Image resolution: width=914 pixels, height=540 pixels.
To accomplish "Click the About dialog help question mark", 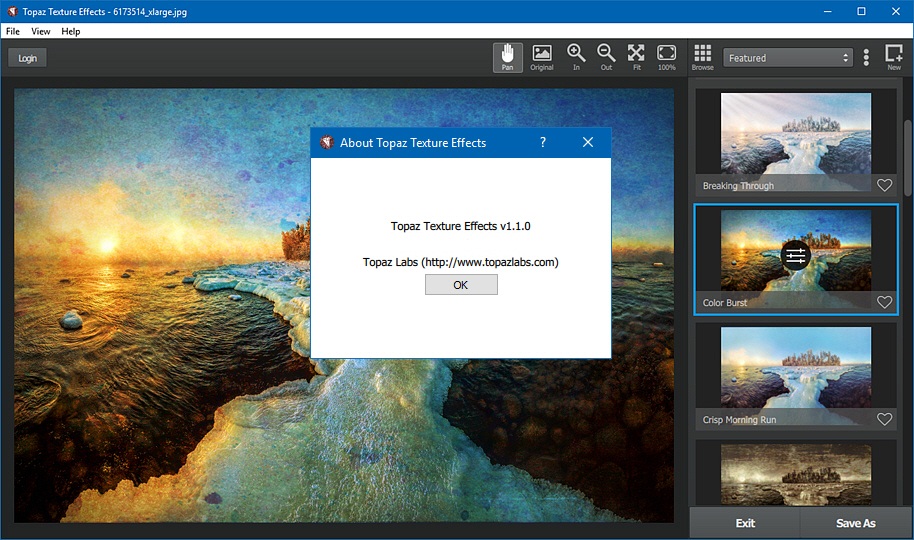I will [x=543, y=142].
